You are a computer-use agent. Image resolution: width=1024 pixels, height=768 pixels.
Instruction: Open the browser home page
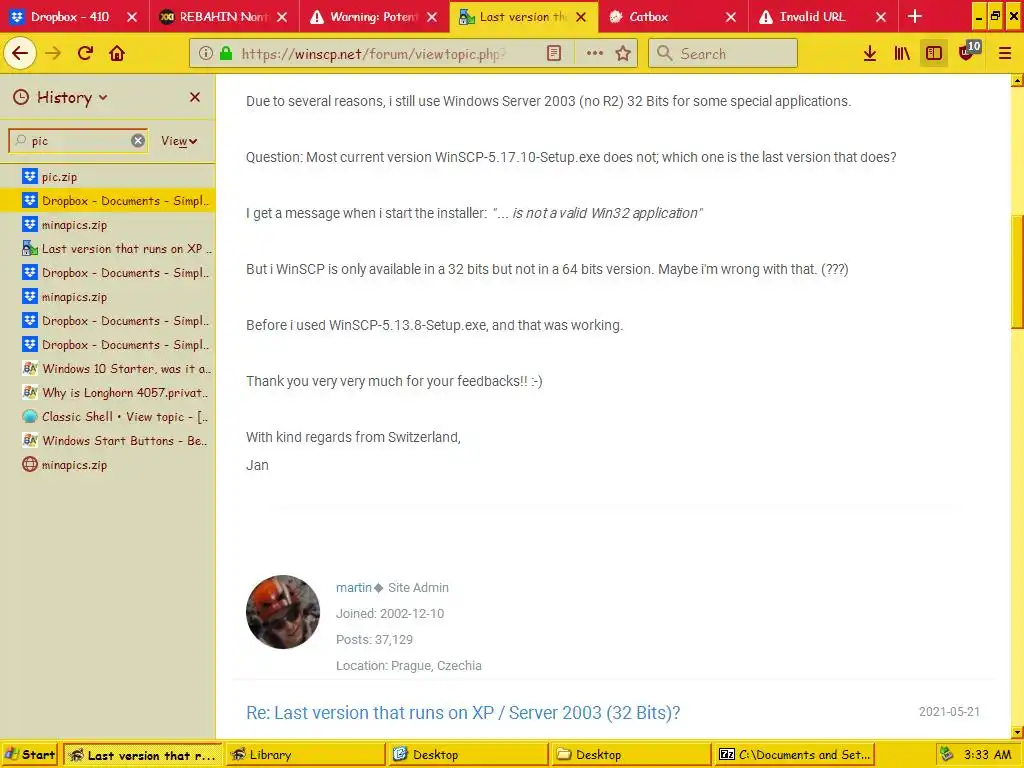click(117, 54)
